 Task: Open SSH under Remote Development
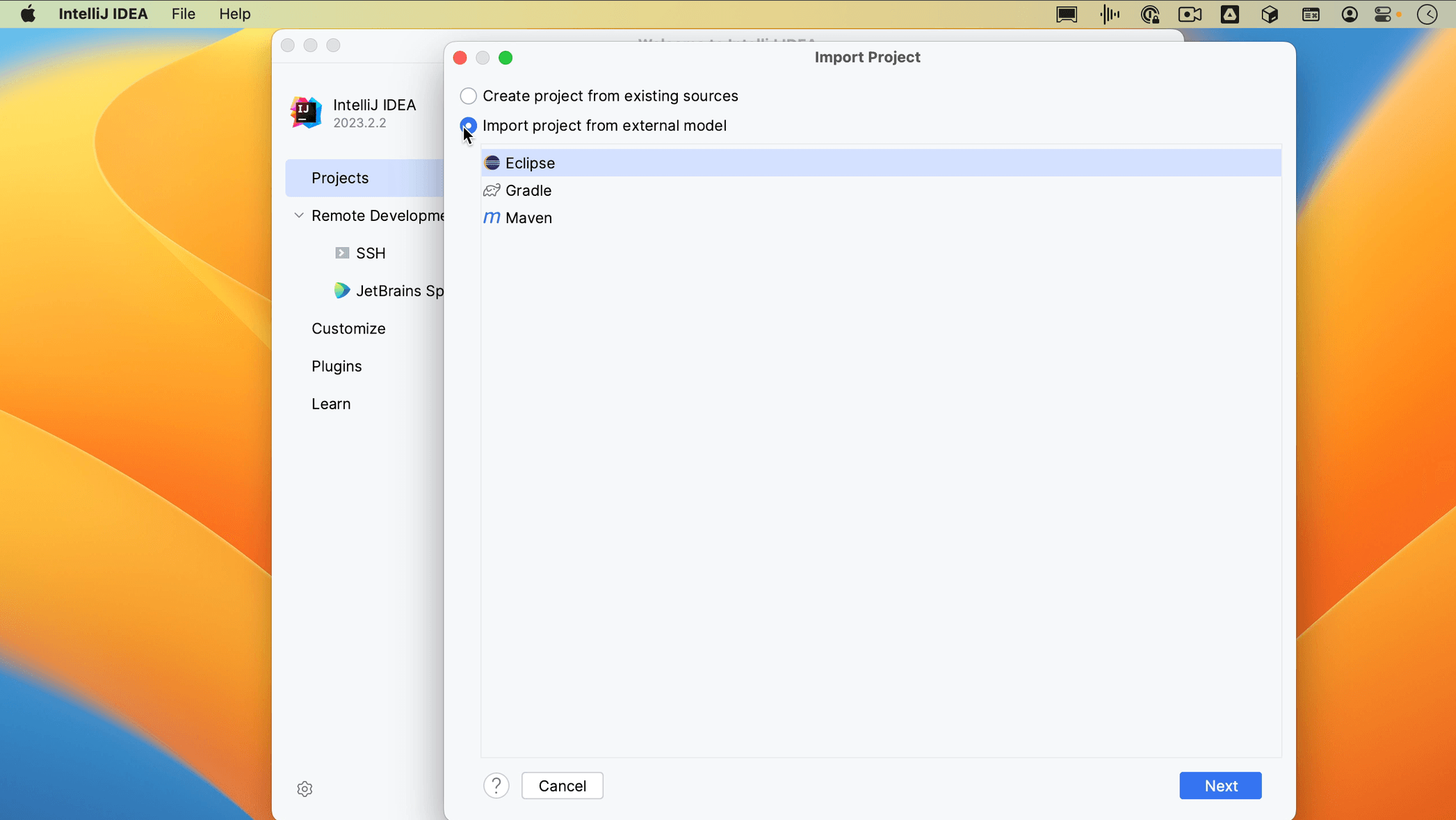[370, 253]
